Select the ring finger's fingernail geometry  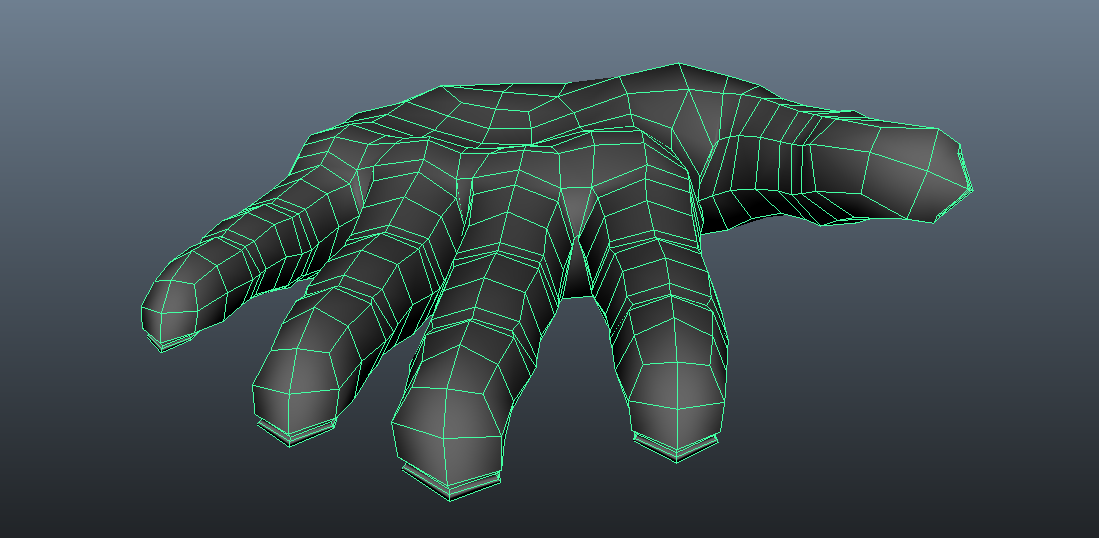coord(295,431)
